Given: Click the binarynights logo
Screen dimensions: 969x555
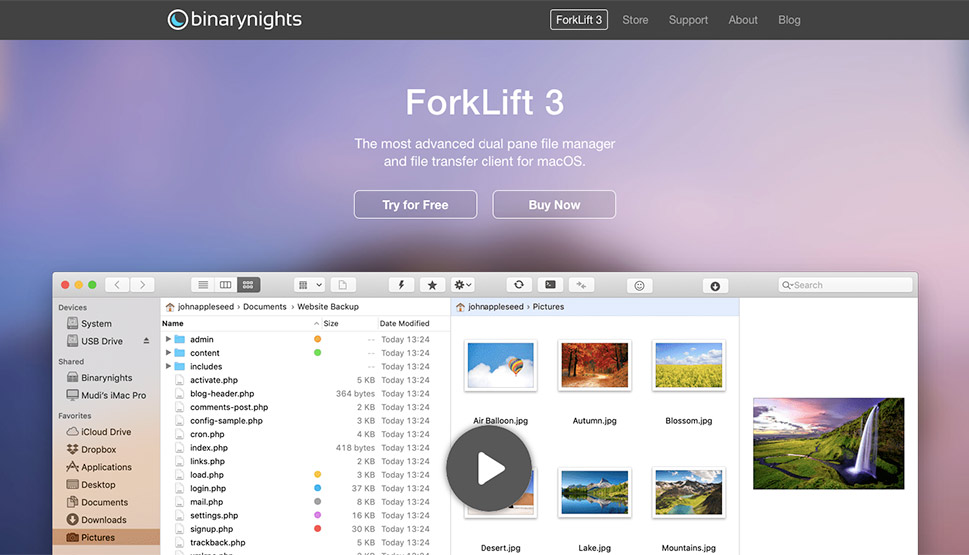Looking at the screenshot, I should pos(234,20).
